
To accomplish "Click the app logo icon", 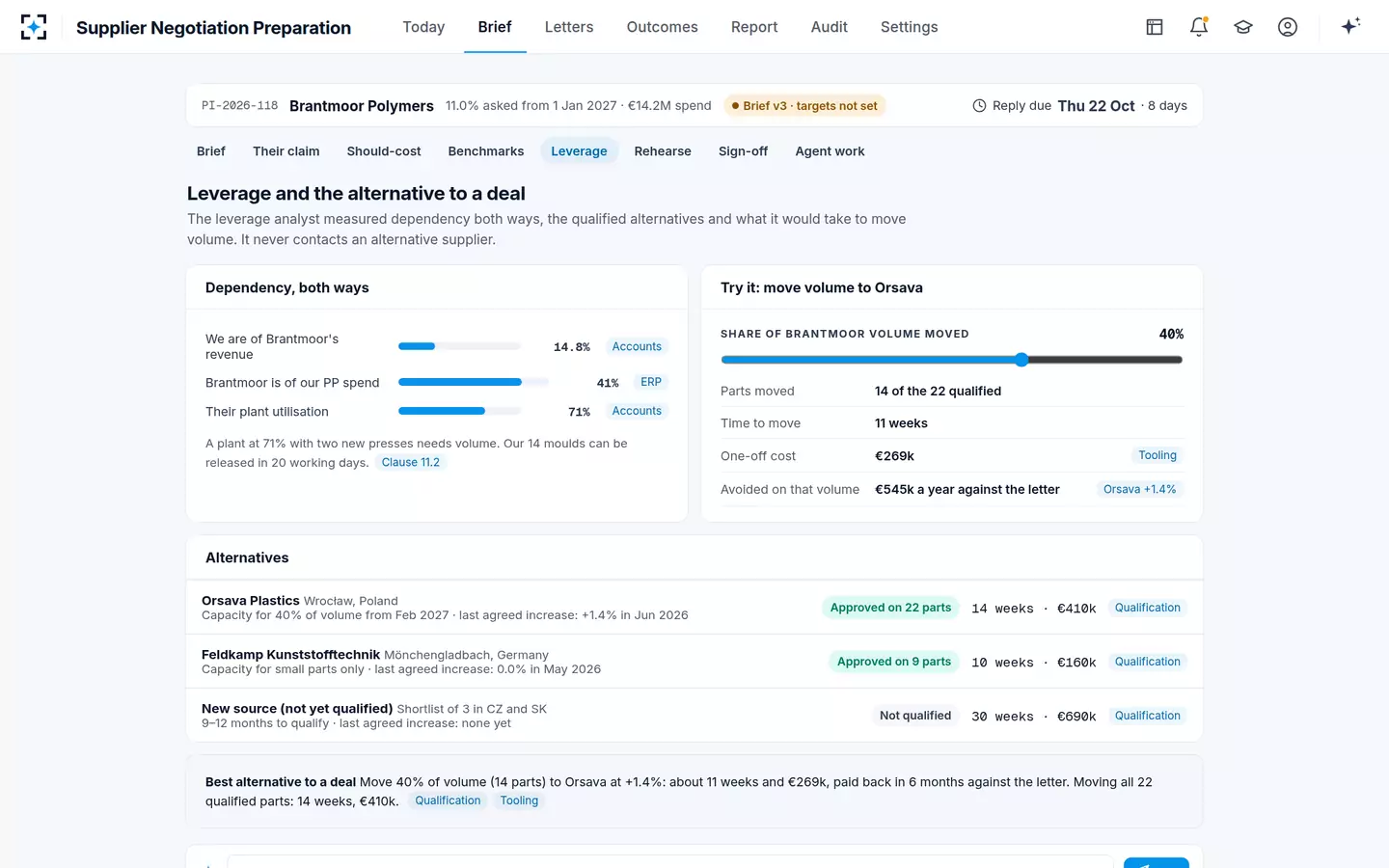I will pos(34,27).
